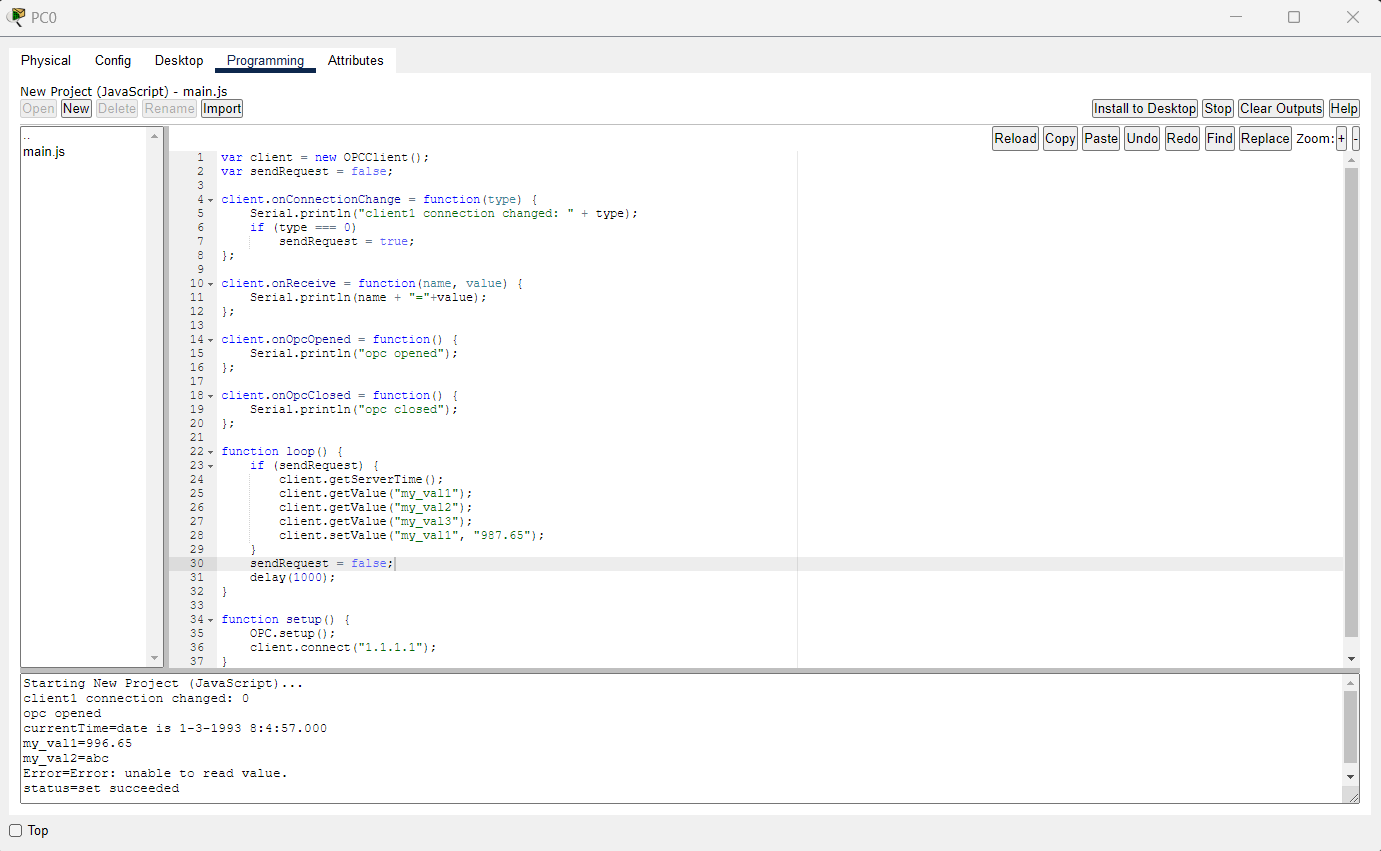Clear Outputs of the console

coord(1281,109)
